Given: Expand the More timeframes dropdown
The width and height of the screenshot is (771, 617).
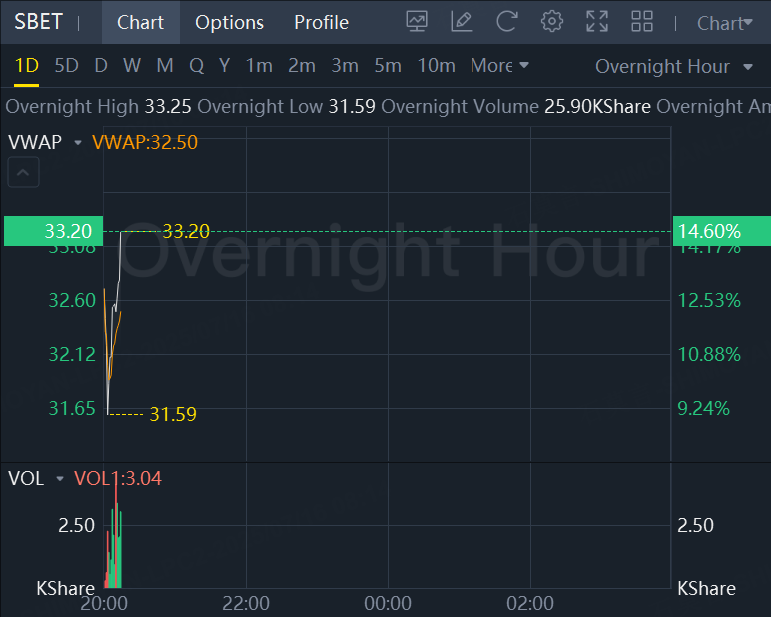Looking at the screenshot, I should 499,66.
